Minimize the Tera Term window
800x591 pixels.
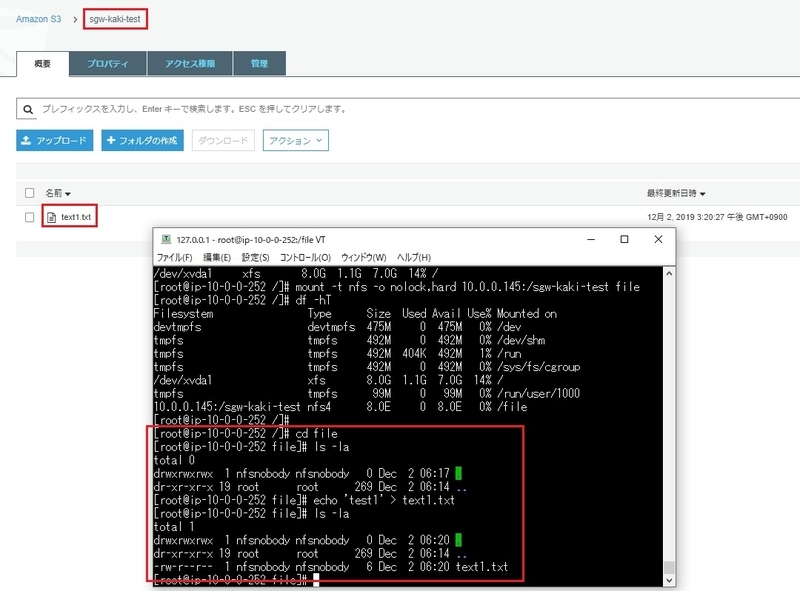[x=591, y=239]
